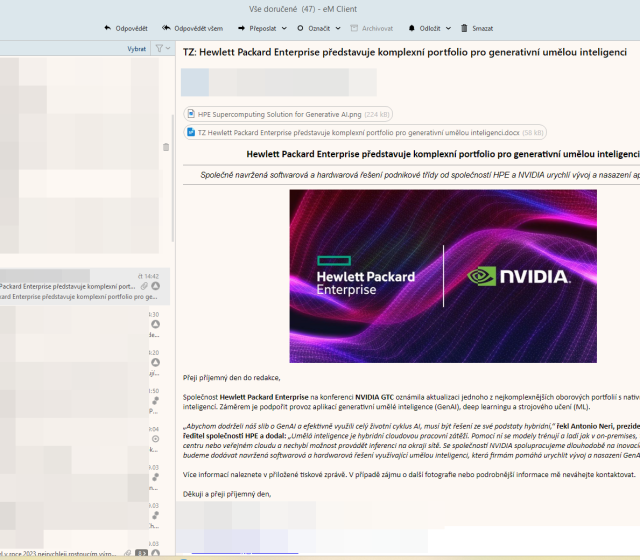The width and height of the screenshot is (640, 560).
Task: Click avatar icon of the :30 message
Action: [x=156, y=324]
